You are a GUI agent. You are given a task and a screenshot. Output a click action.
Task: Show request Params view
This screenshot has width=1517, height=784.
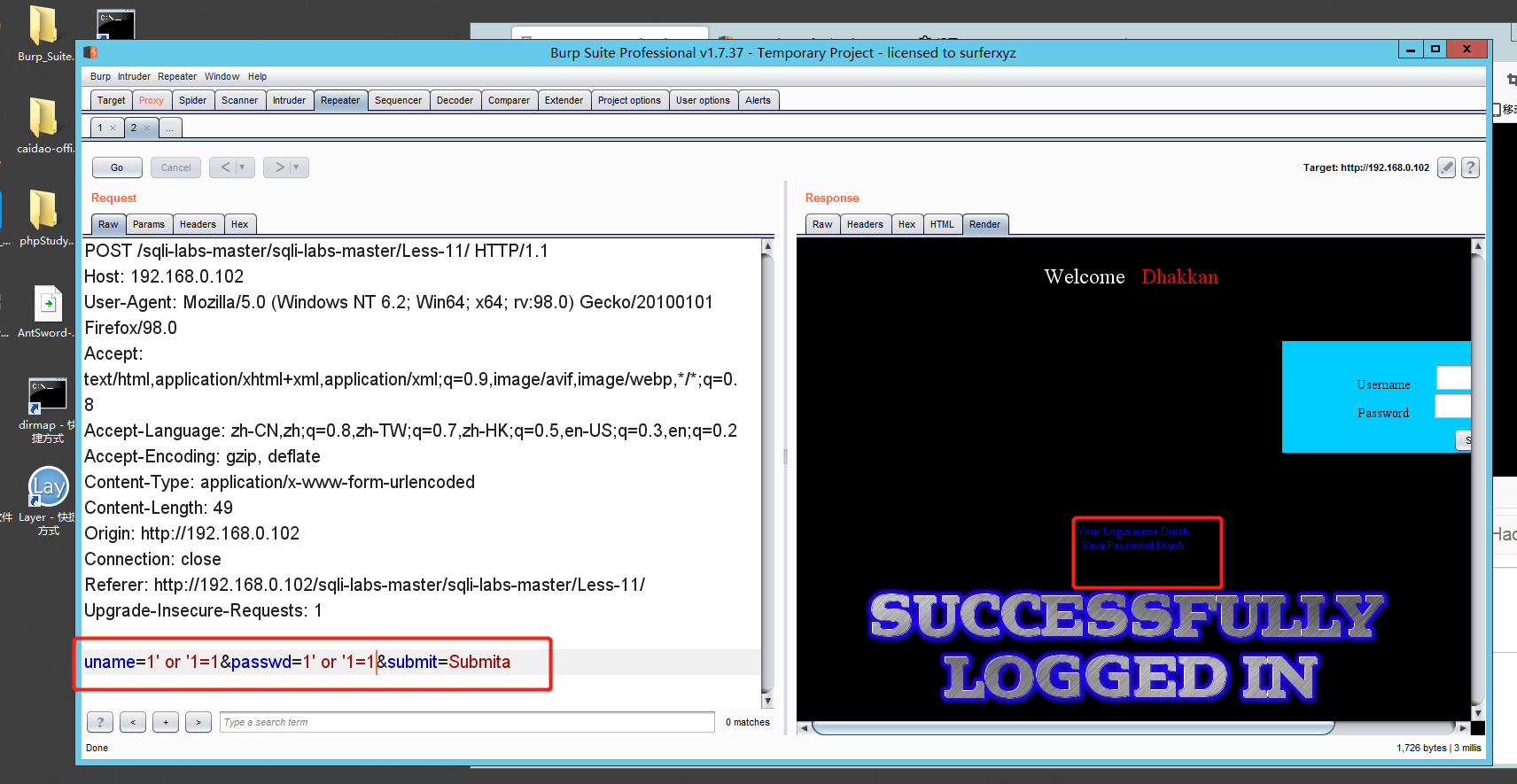pos(149,225)
